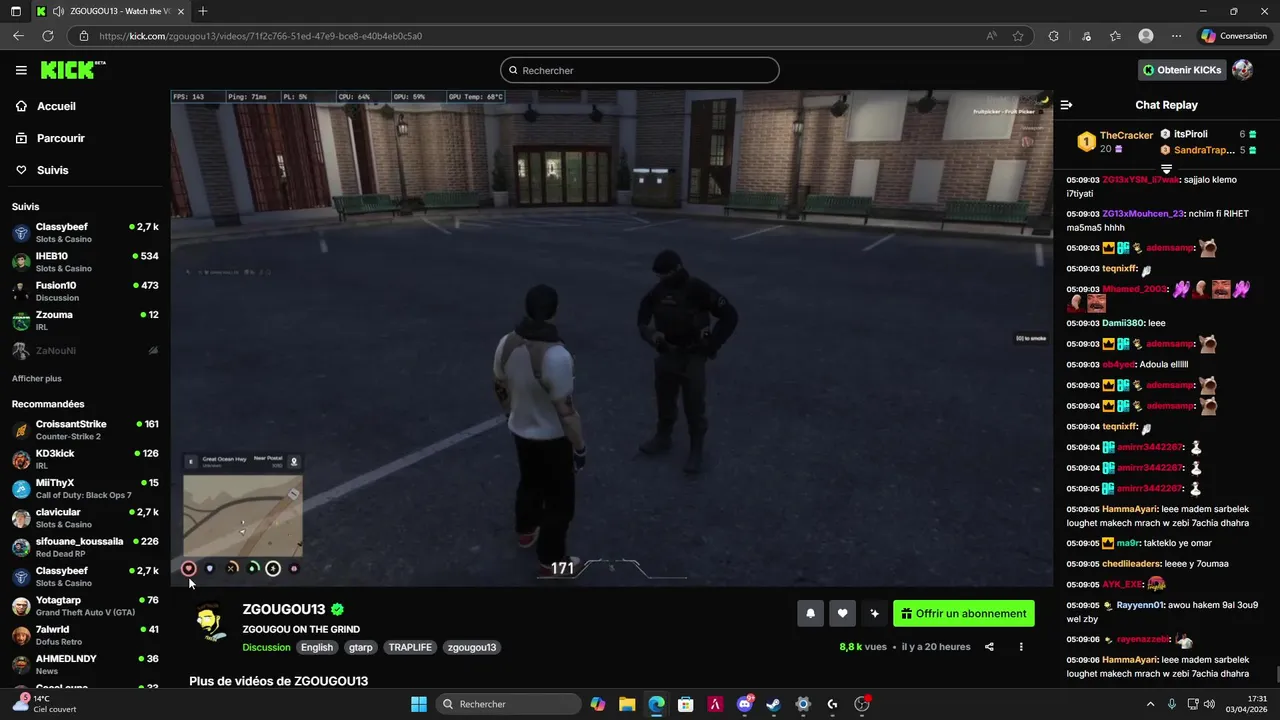Open recommended channel CroissantStrike
This screenshot has width=1280, height=720.
[85, 430]
